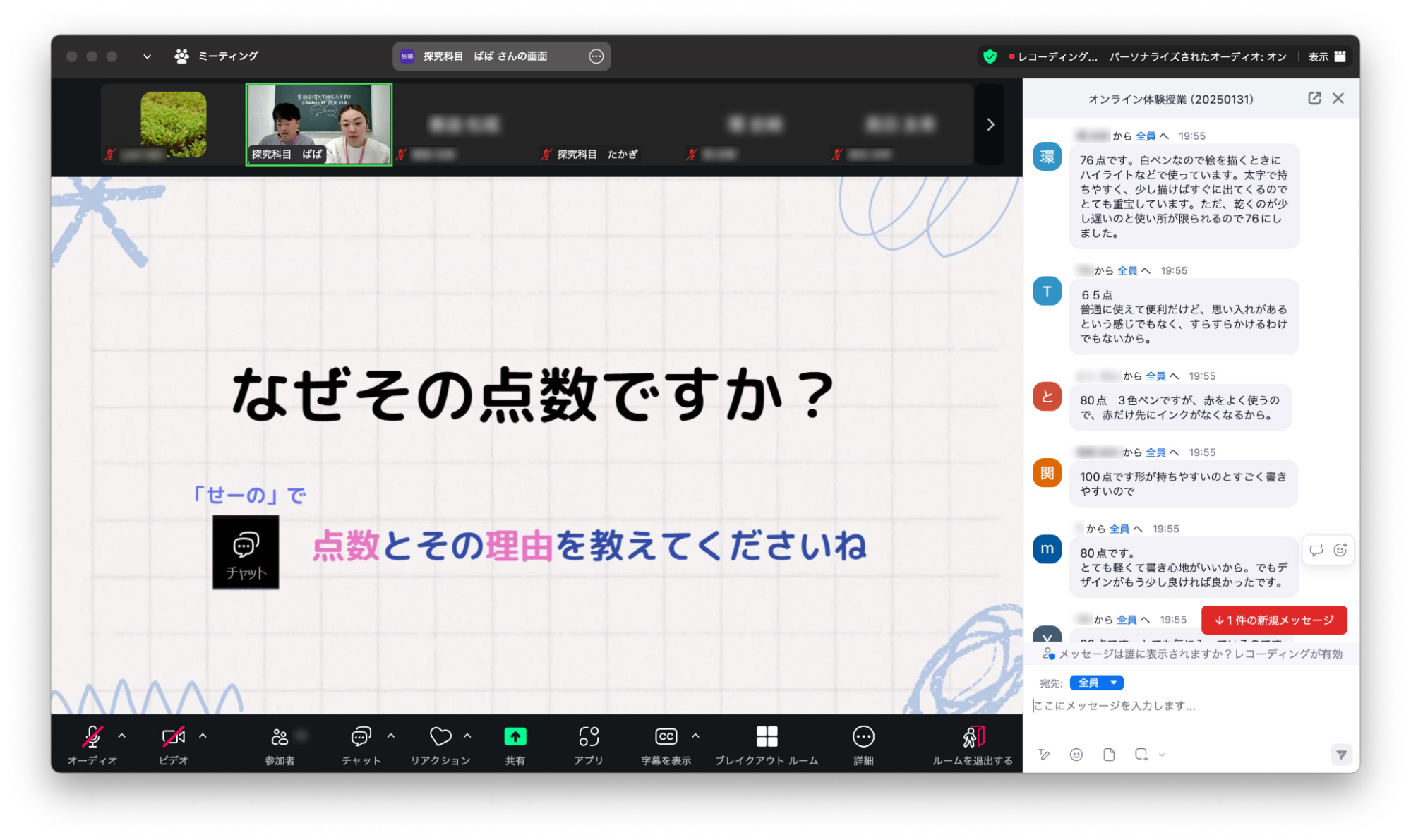Attach a file with document icon
This screenshot has width=1411, height=840.
pos(1109,755)
